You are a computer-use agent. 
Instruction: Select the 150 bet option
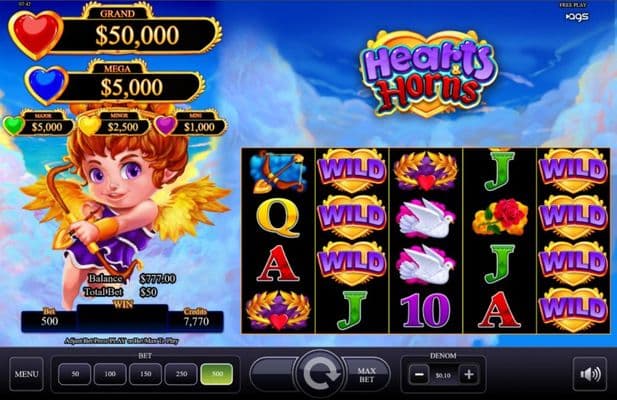[146, 374]
